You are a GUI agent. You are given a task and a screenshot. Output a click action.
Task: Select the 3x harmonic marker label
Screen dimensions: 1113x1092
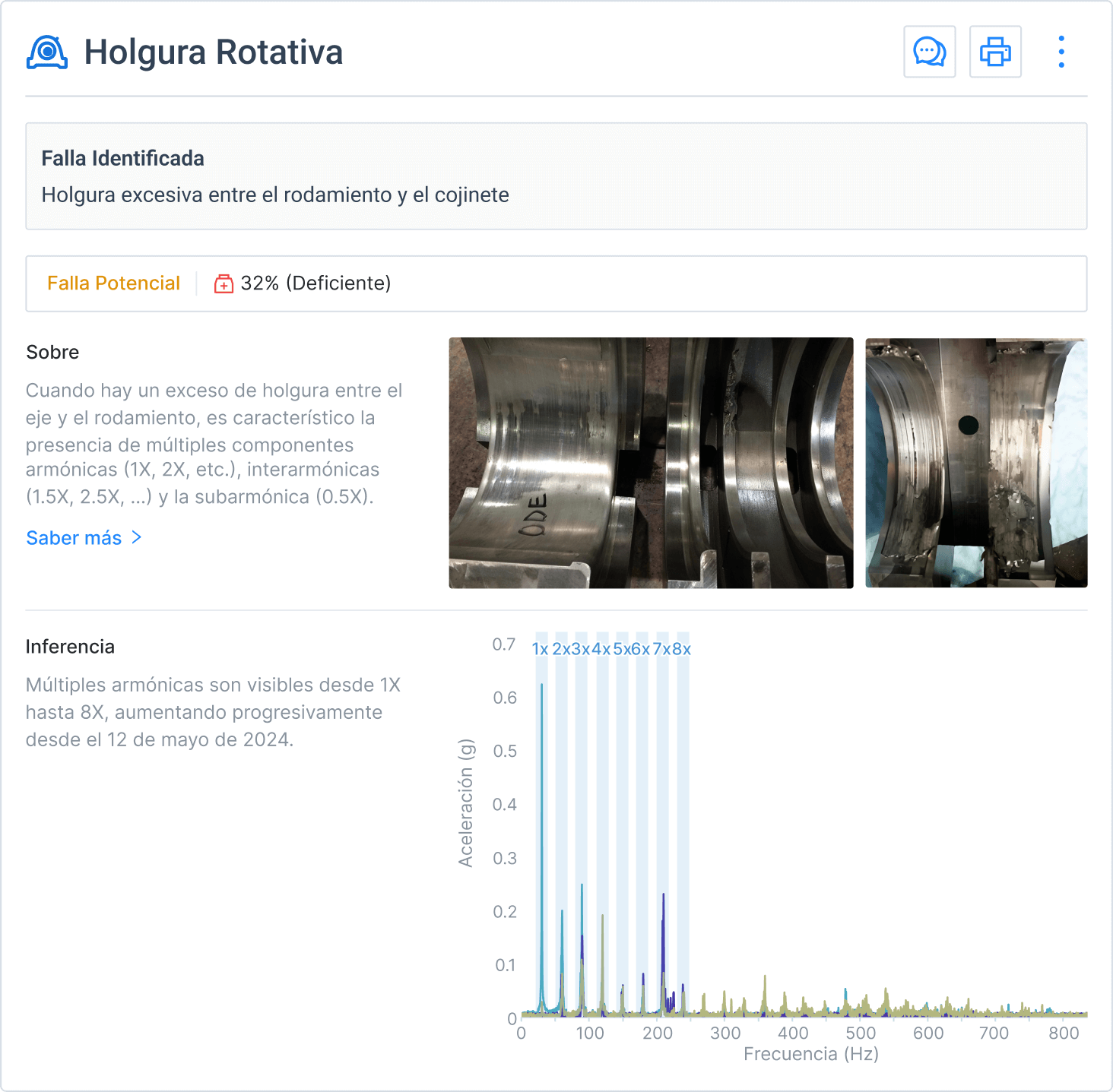click(x=581, y=649)
